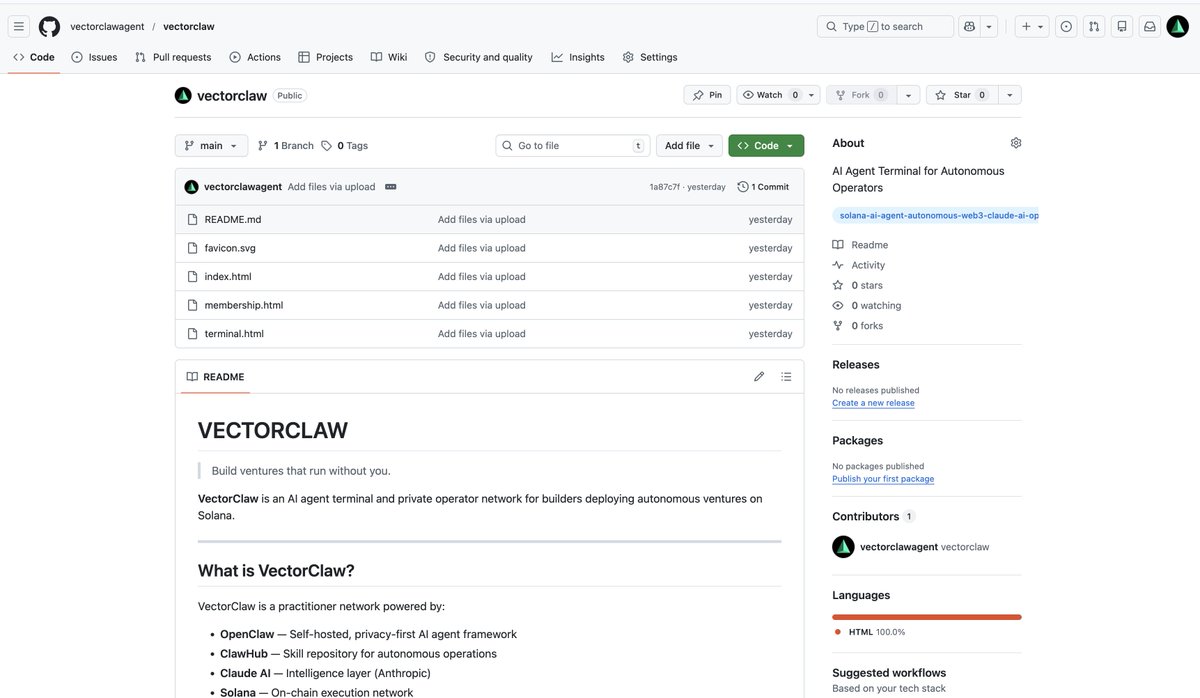Watch the vectorclaw repository
1200x698 pixels.
point(771,95)
